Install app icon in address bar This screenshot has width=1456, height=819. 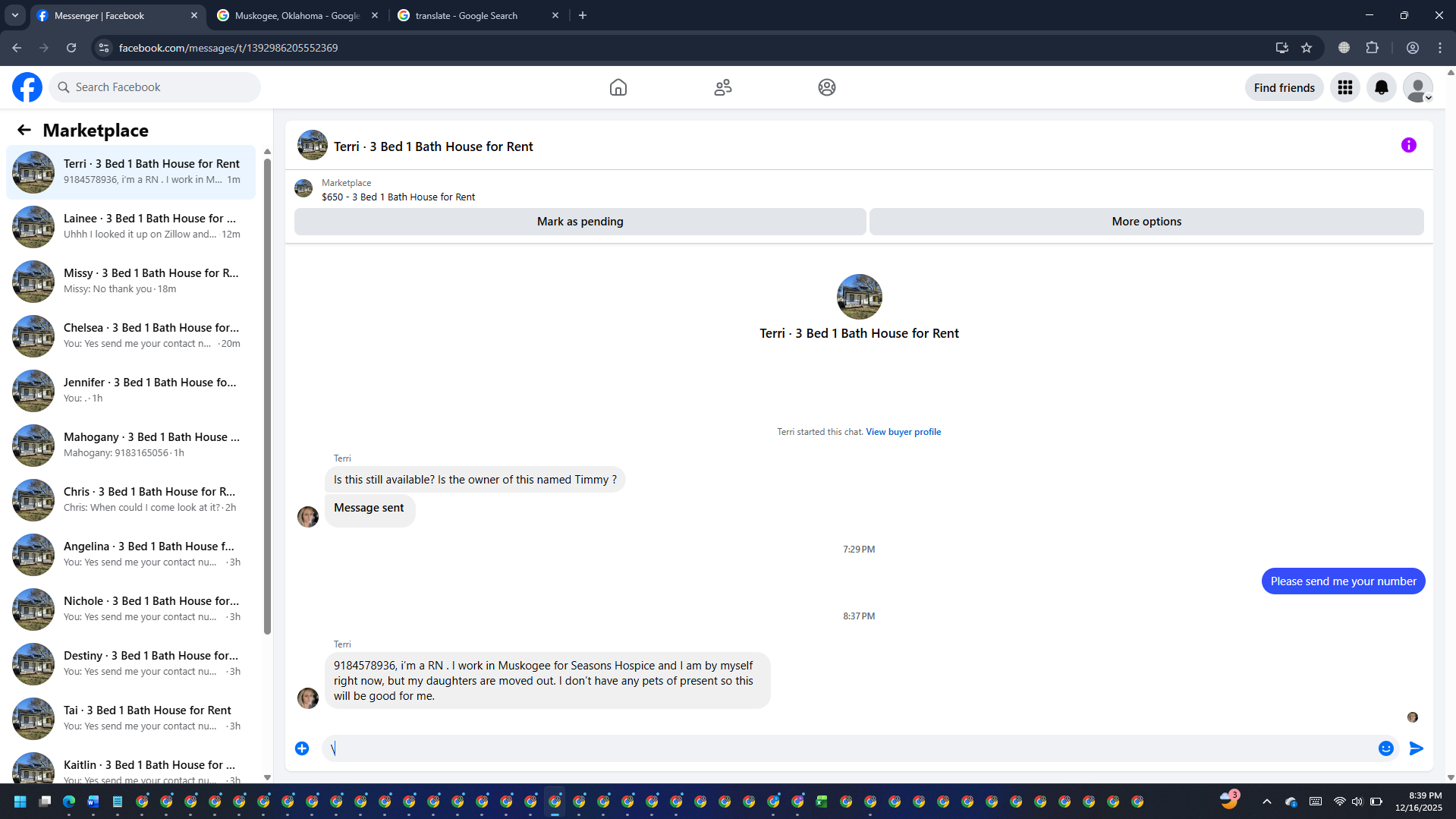(x=1282, y=48)
